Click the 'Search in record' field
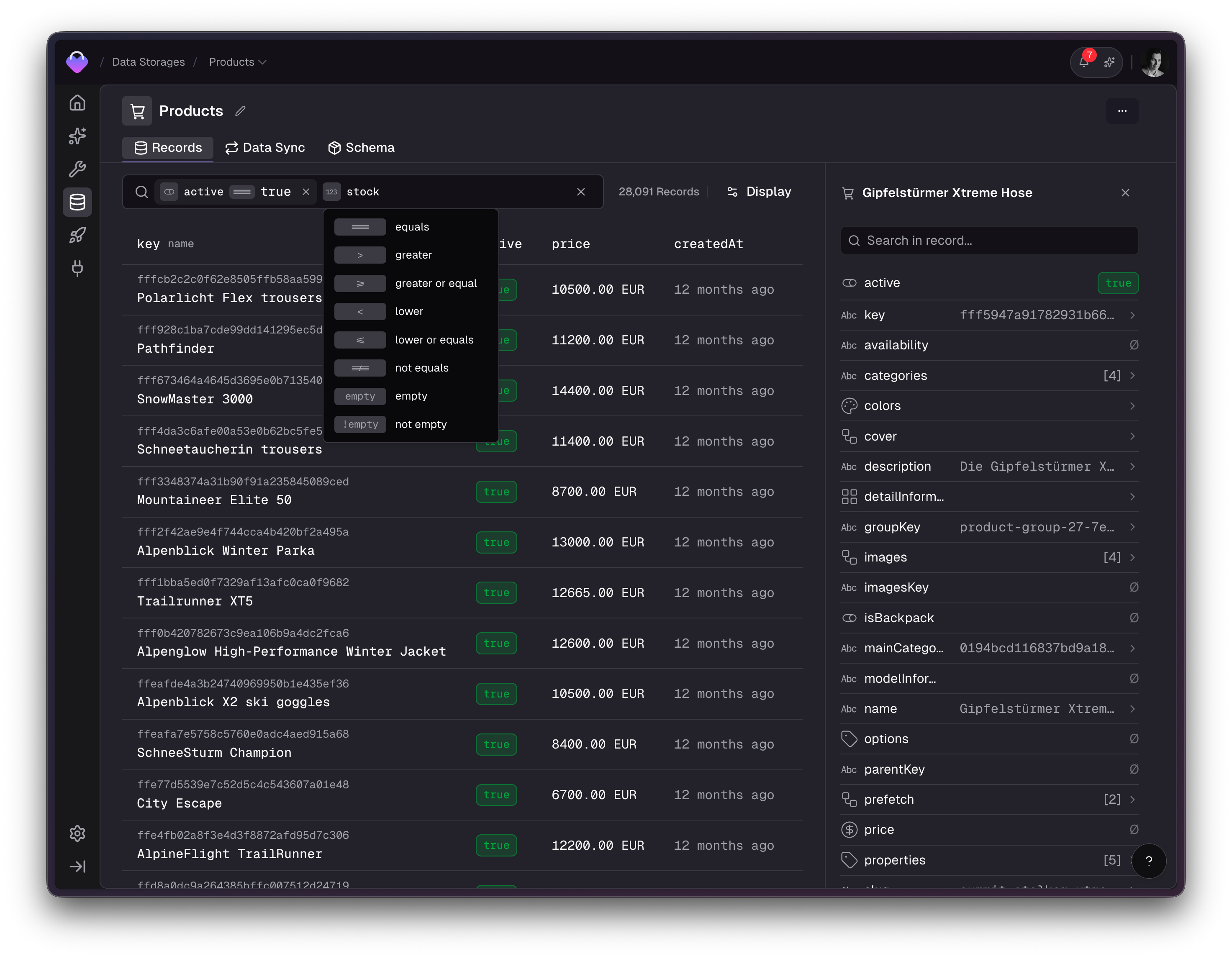 tap(988, 240)
